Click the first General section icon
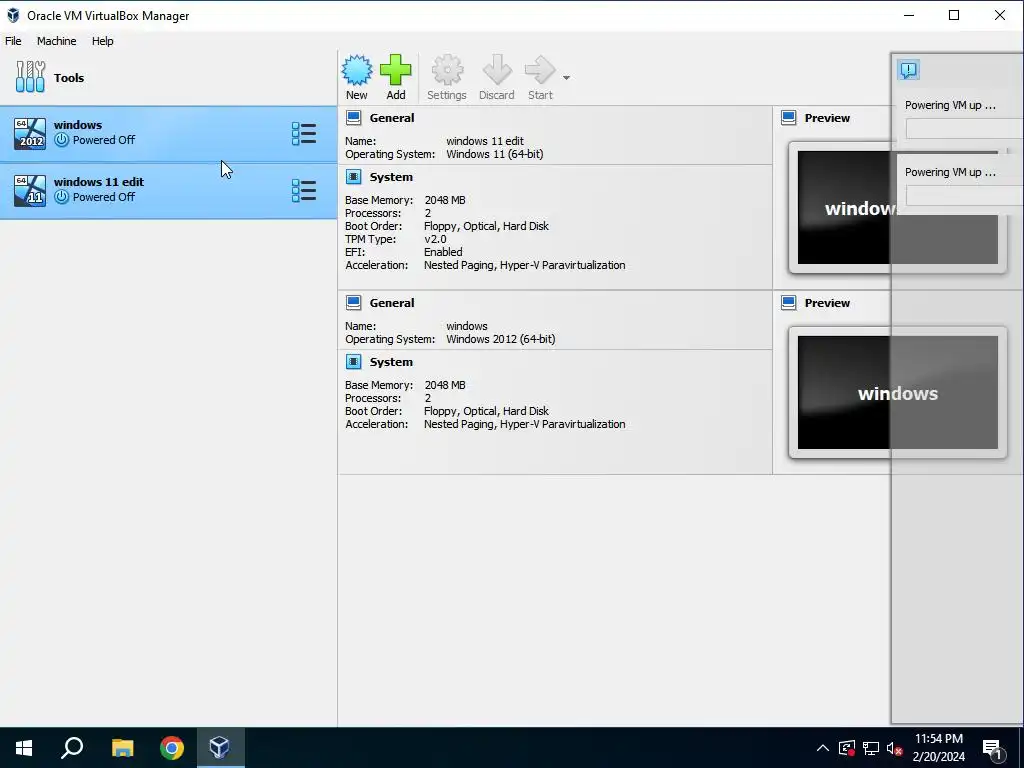Screen dimensions: 1024x768 point(353,118)
